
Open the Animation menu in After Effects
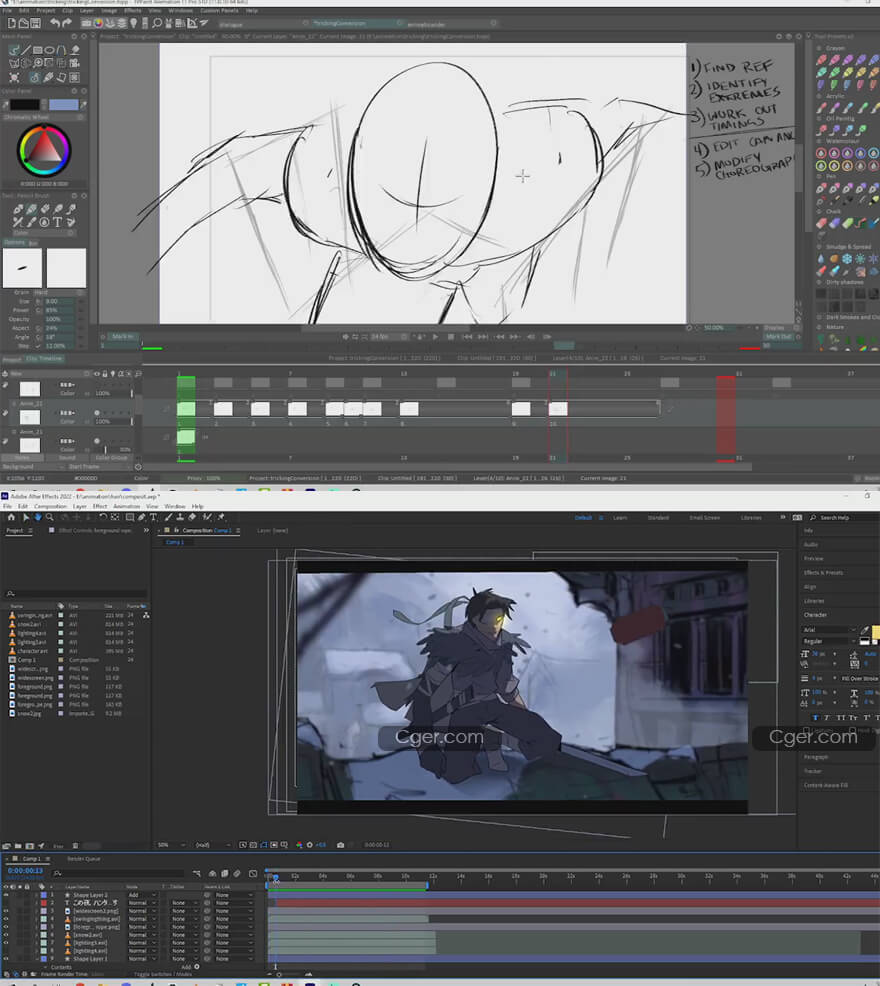click(x=126, y=506)
